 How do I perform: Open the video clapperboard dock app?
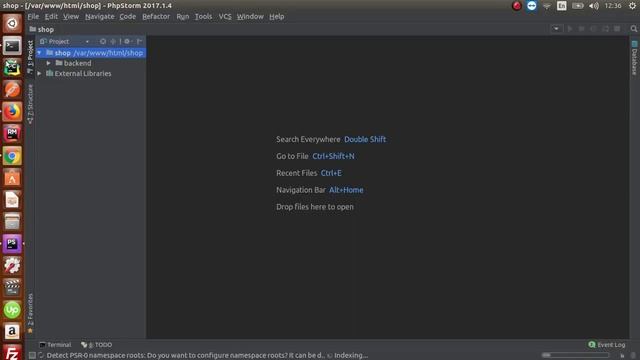[12, 288]
